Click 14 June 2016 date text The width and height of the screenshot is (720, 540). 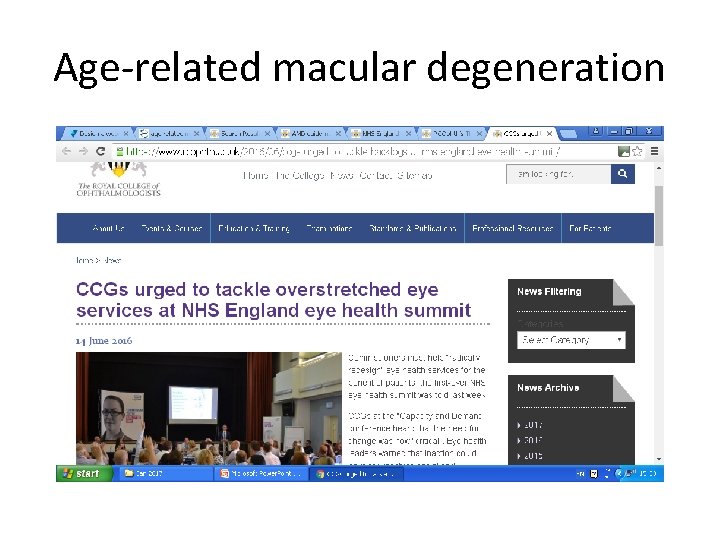tap(104, 341)
